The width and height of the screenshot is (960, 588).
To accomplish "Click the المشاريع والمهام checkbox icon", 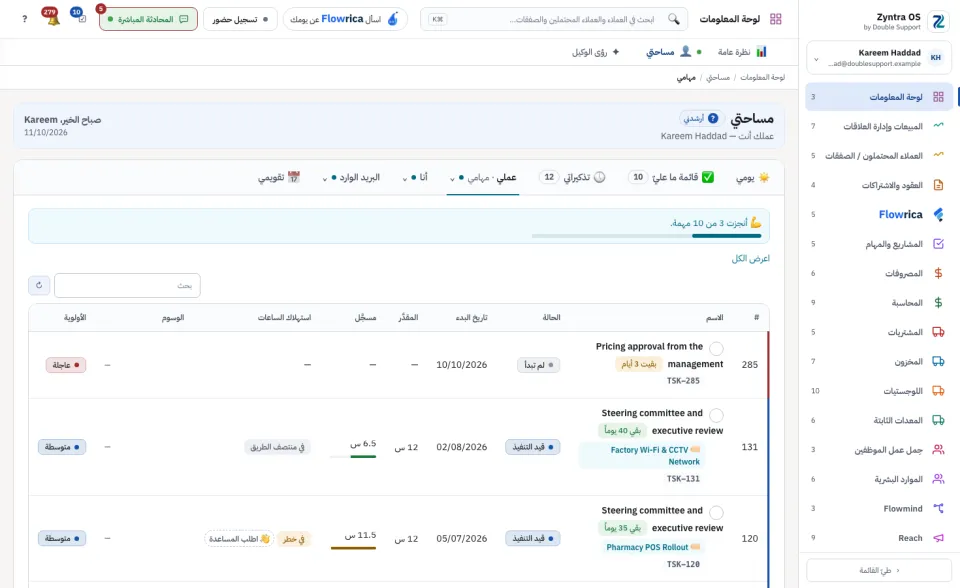I will (938, 244).
